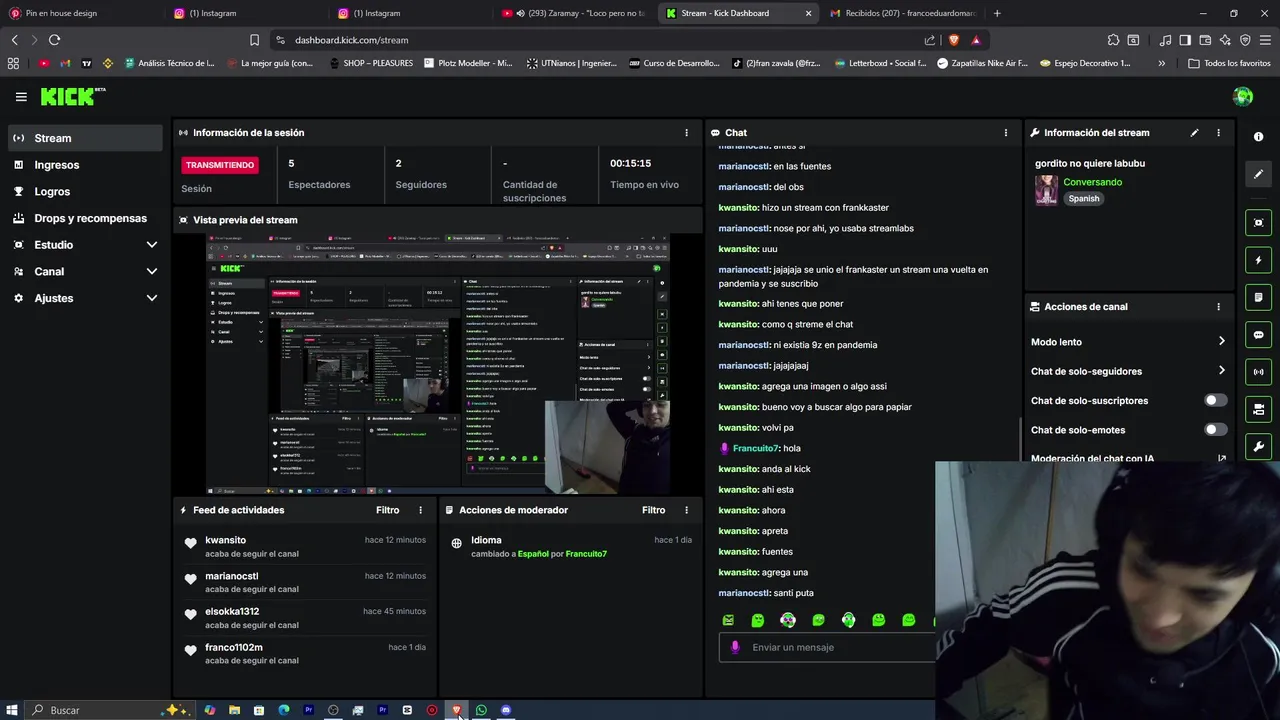
Task: Click the Windows Start button
Action: (12, 710)
